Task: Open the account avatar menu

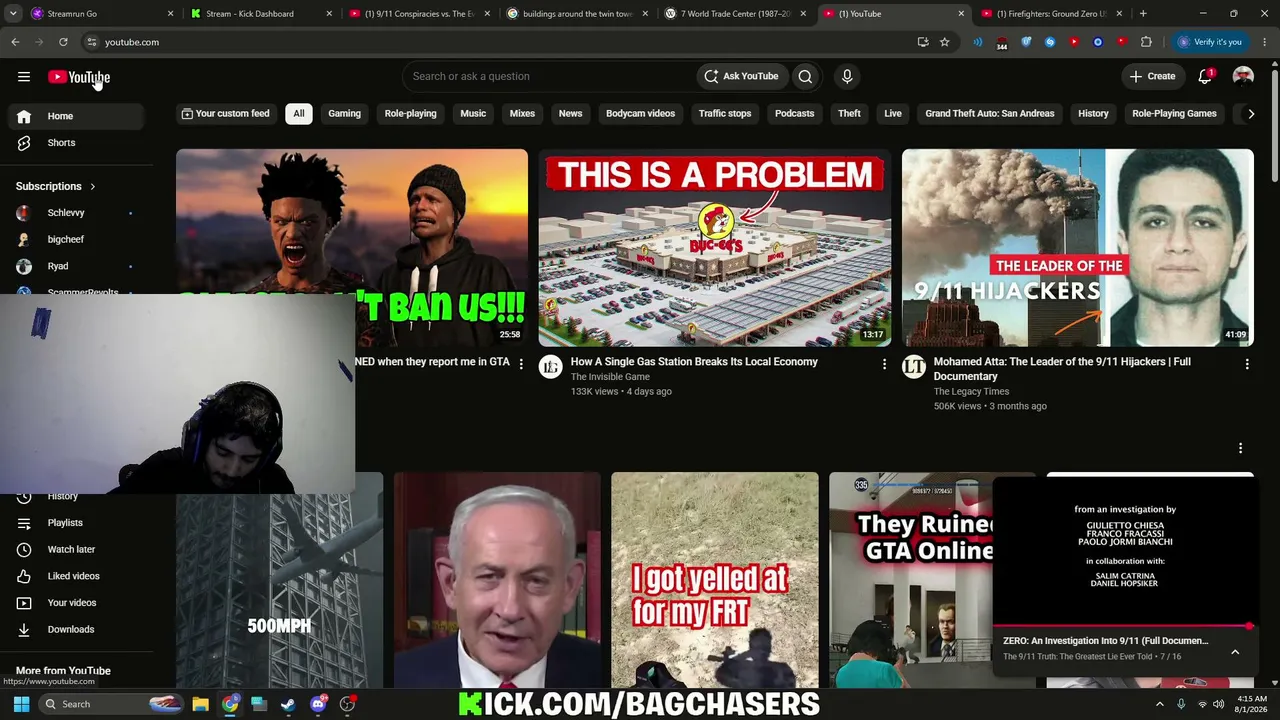Action: tap(1243, 76)
